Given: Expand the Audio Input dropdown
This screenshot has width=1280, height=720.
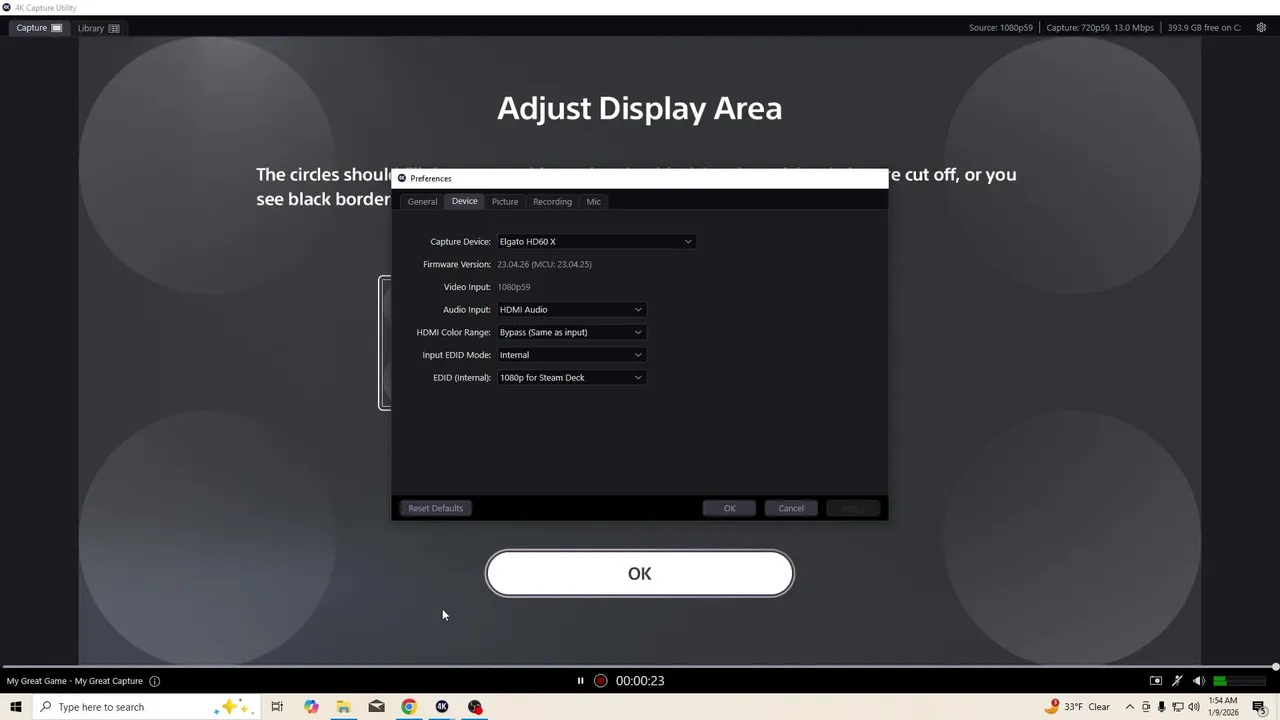Looking at the screenshot, I should coord(571,310).
